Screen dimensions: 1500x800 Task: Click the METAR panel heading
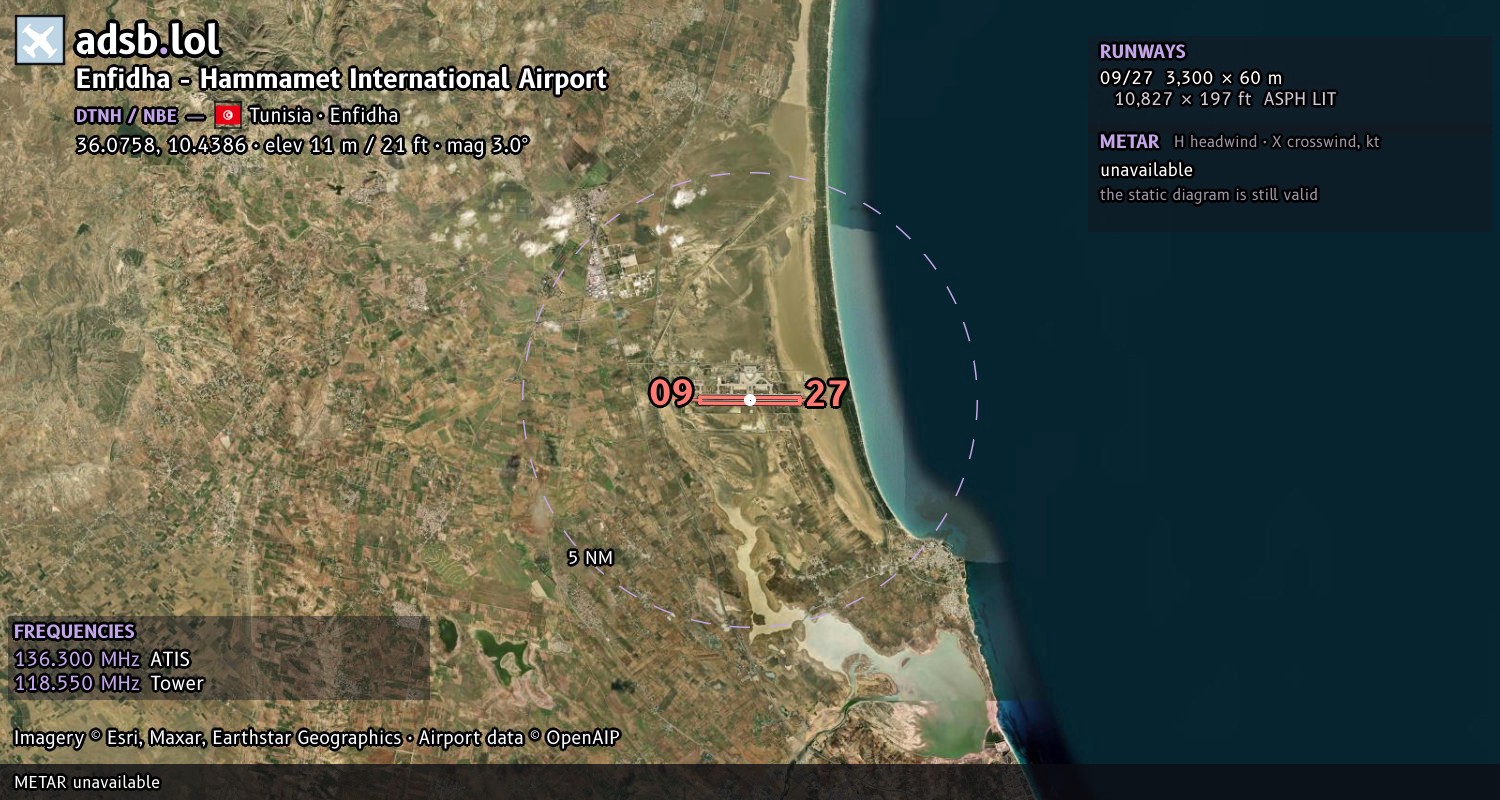1129,142
